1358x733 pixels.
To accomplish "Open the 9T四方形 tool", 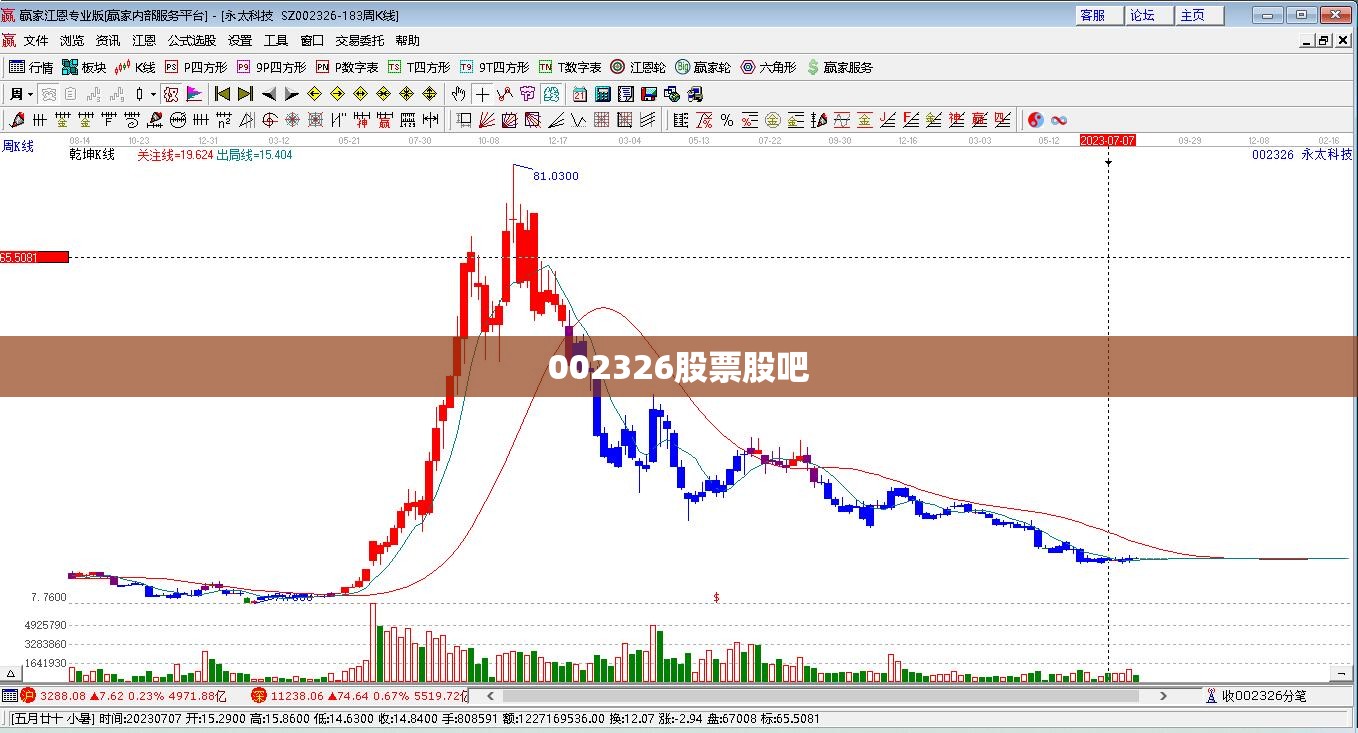I will [494, 67].
